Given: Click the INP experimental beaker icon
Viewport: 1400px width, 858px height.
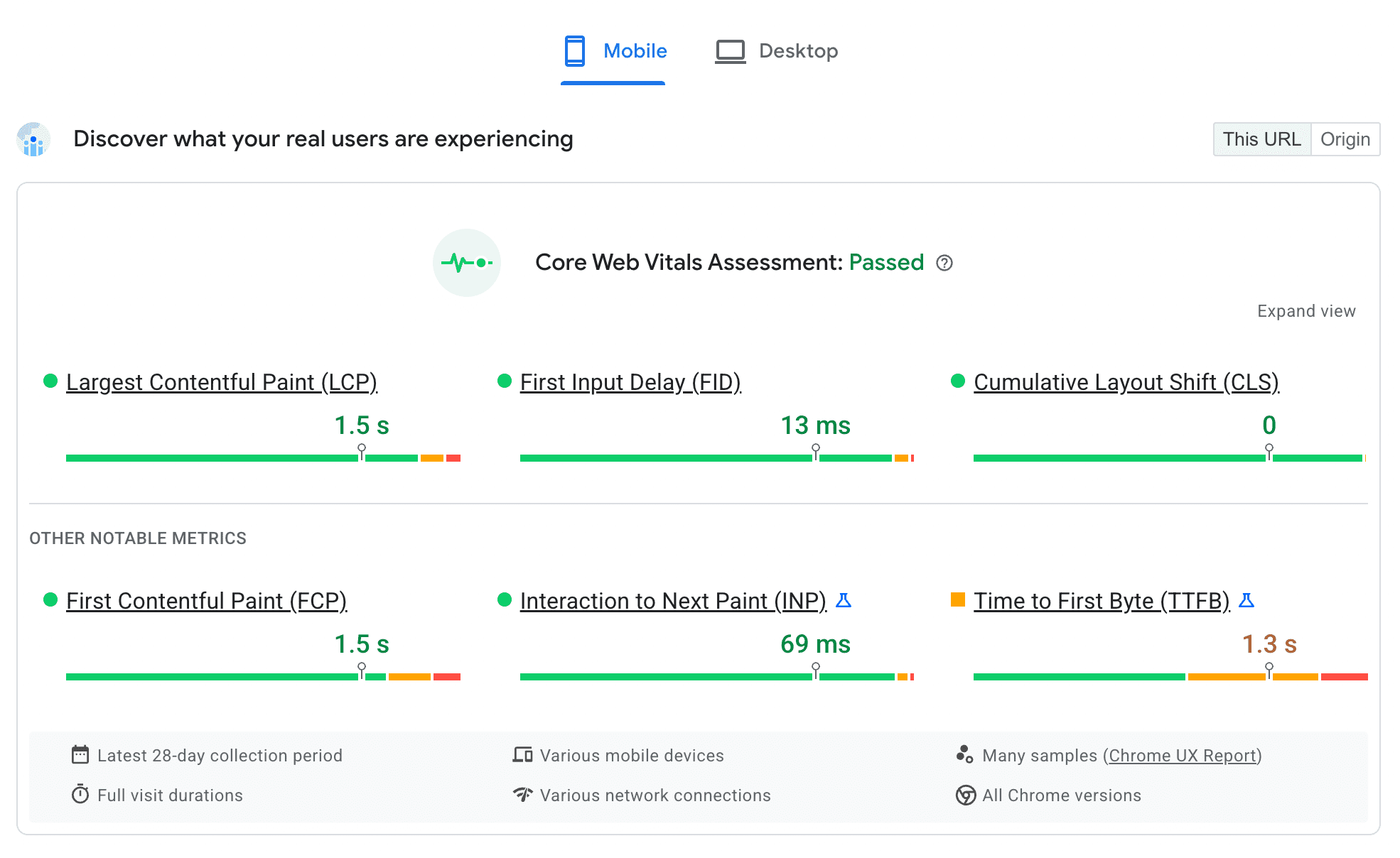Looking at the screenshot, I should (x=843, y=601).
